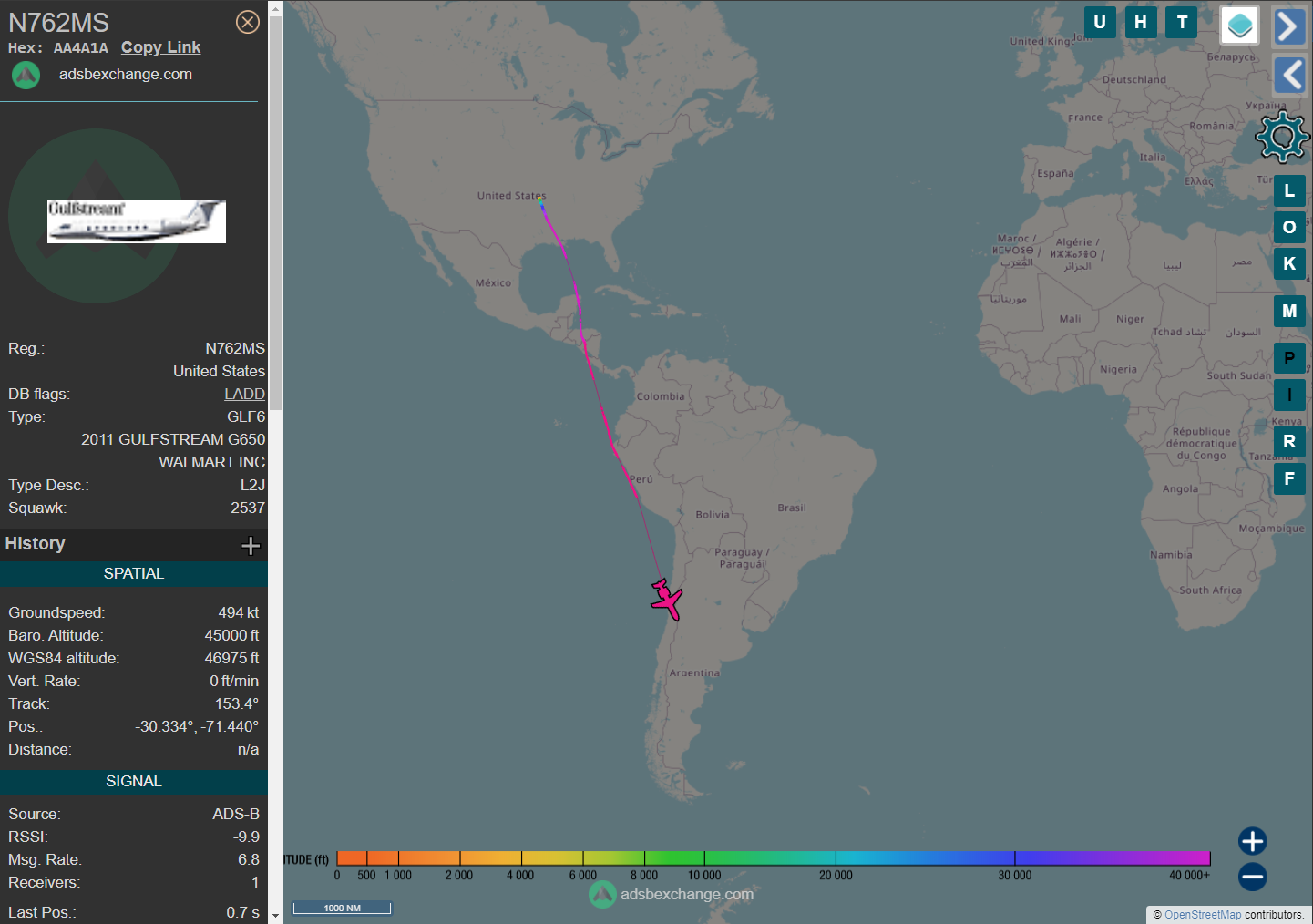Screen dimensions: 1313x924
Task: Open the settings gear icon
Action: (1282, 137)
